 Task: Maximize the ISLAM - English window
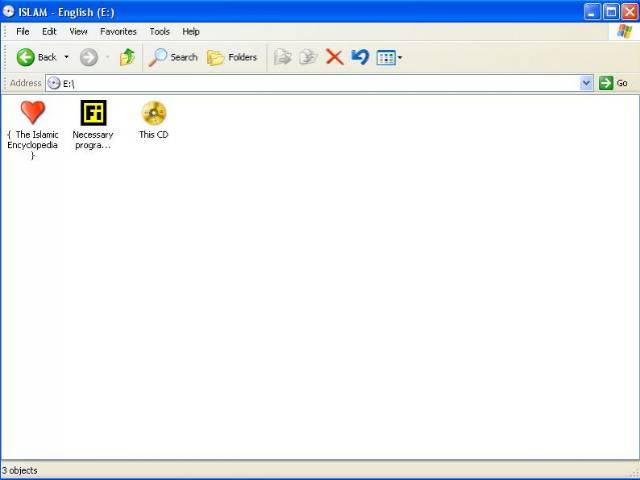[x=610, y=11]
